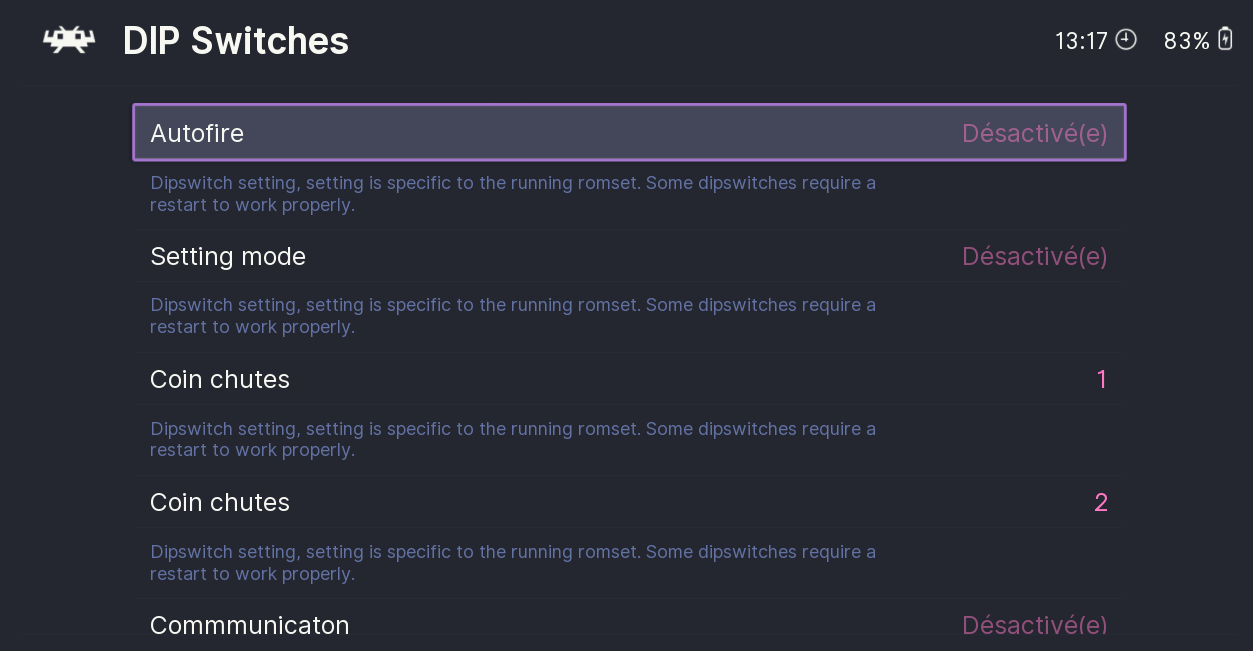
Task: Click the battery charging icon
Action: coord(1225,40)
